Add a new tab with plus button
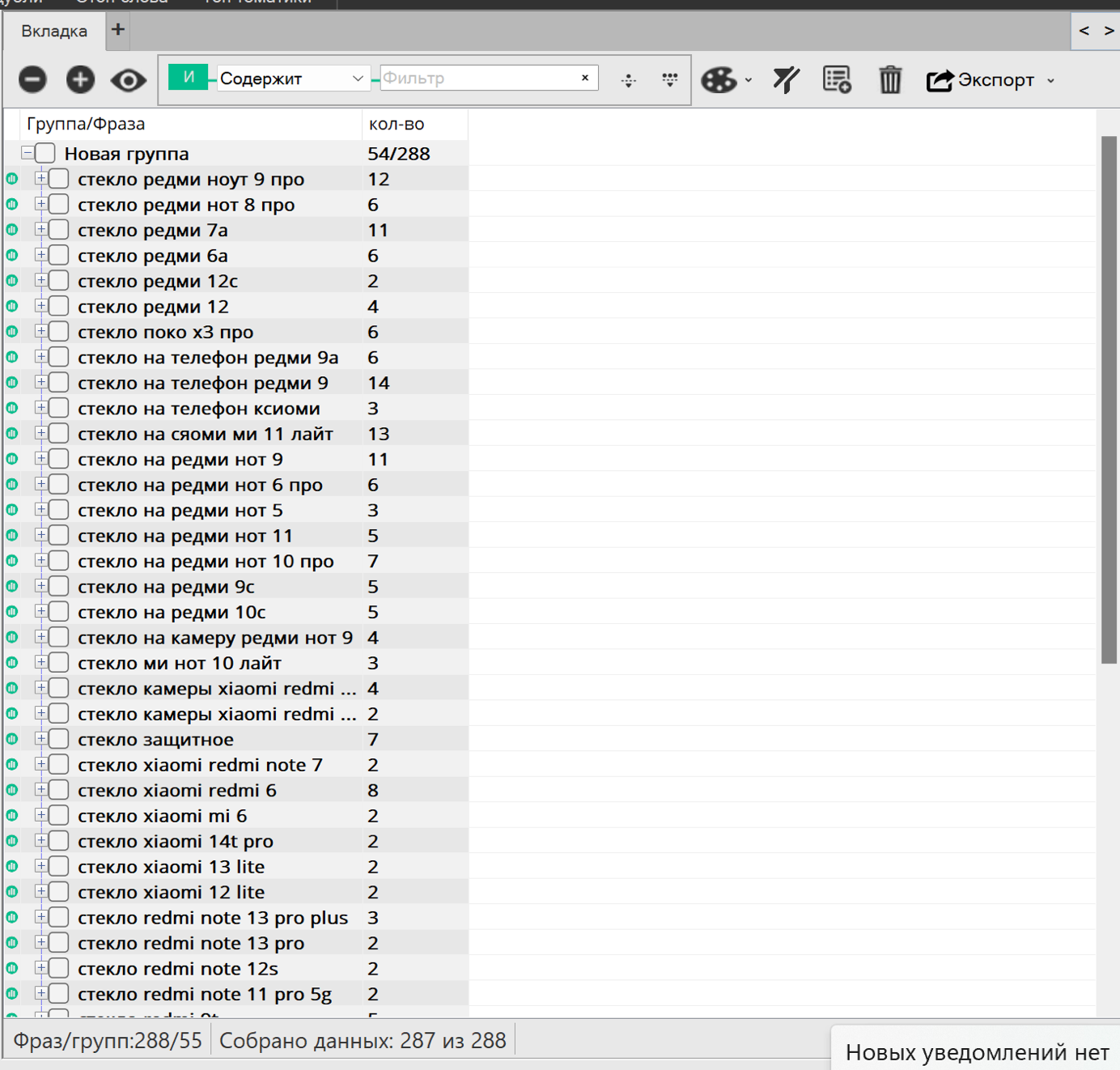1120x1070 pixels. (x=118, y=29)
